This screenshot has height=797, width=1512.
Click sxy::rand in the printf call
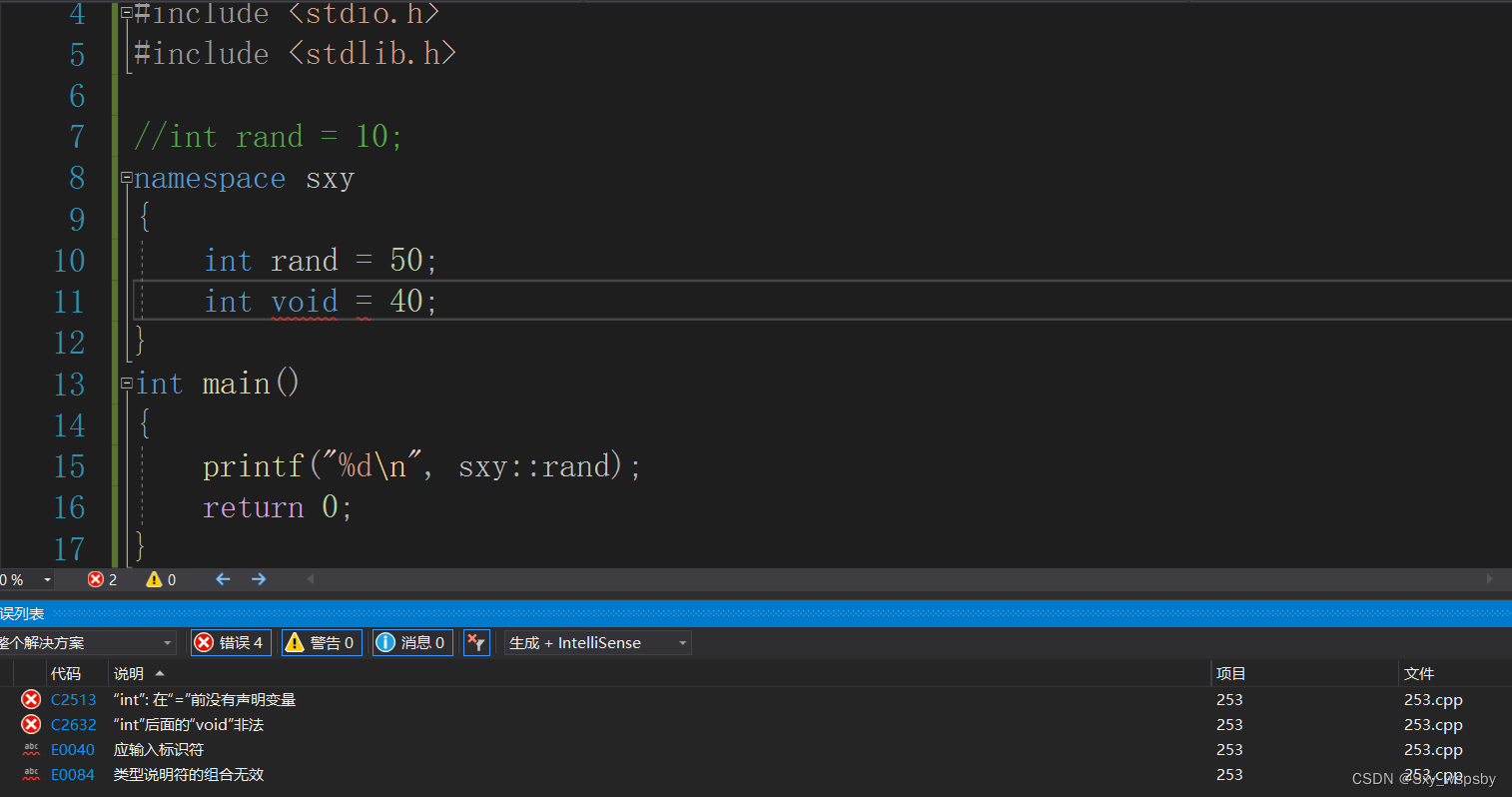coord(534,466)
